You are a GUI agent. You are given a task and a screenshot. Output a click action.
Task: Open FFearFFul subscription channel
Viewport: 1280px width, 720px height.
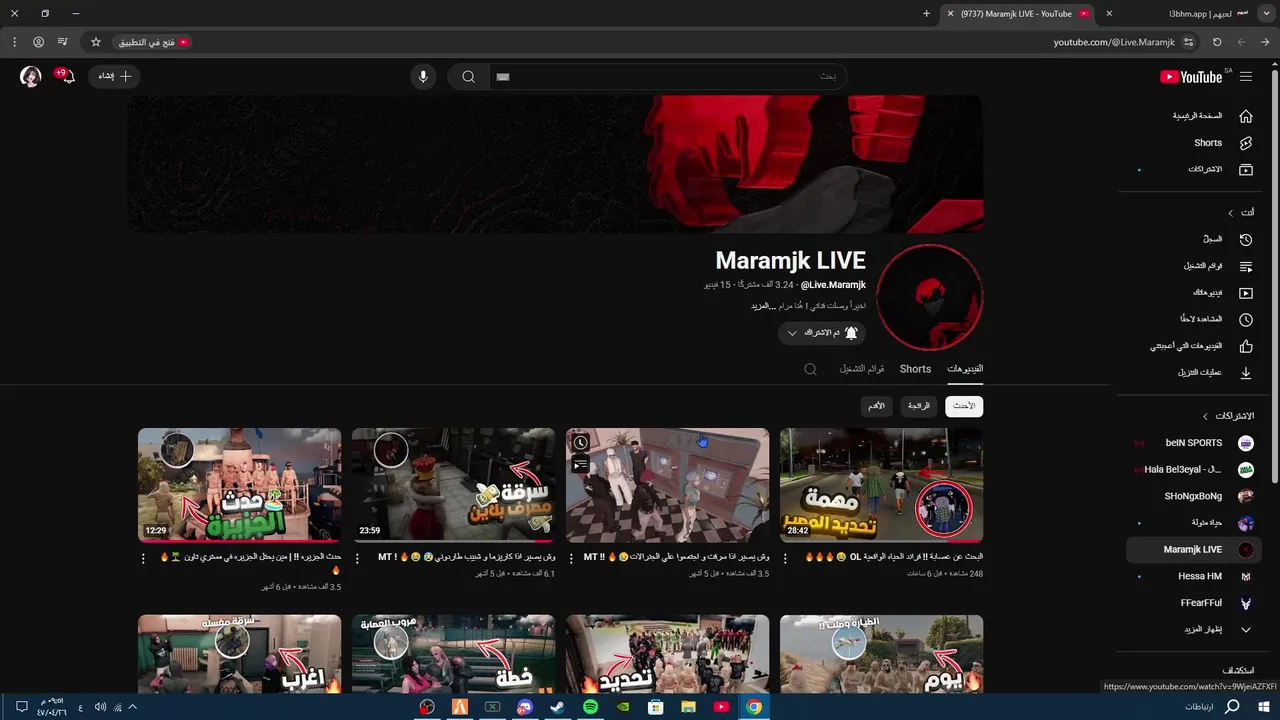[x=1194, y=603]
